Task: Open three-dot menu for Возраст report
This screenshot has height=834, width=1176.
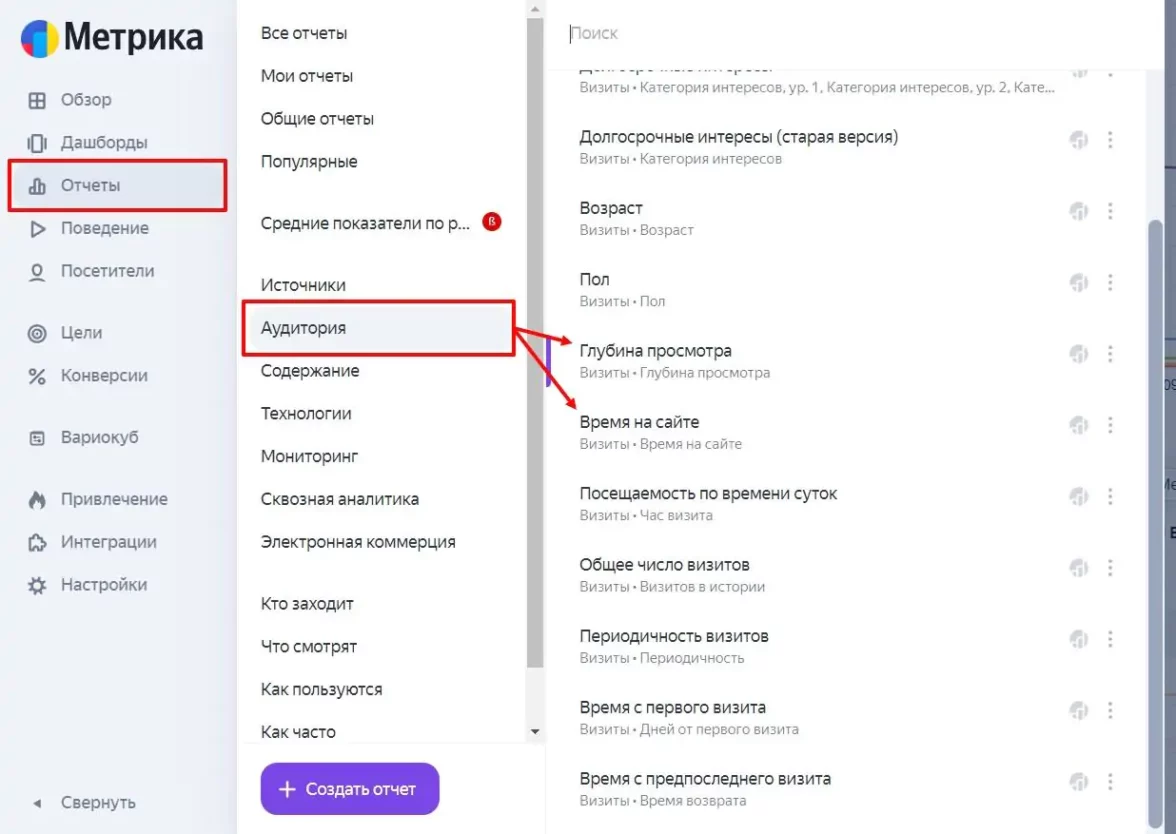Action: (1110, 211)
